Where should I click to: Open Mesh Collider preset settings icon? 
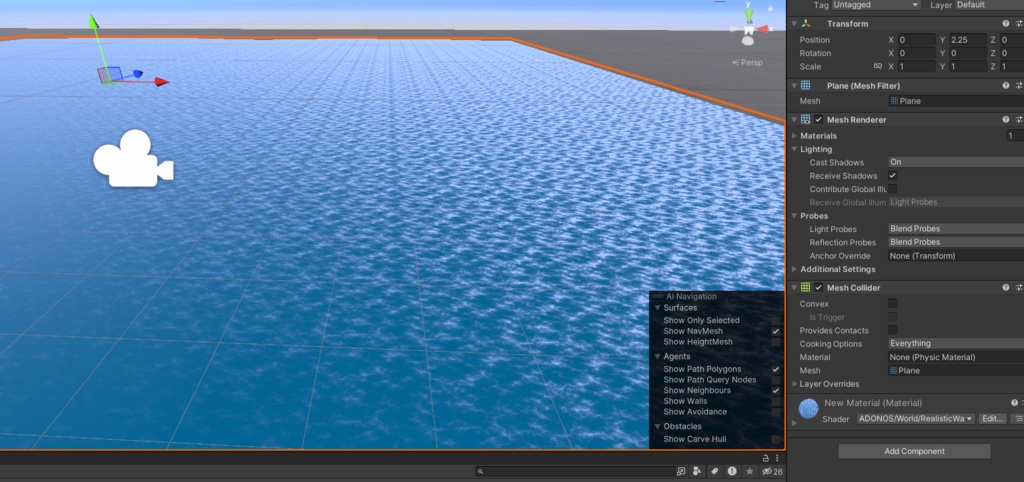[x=1019, y=287]
